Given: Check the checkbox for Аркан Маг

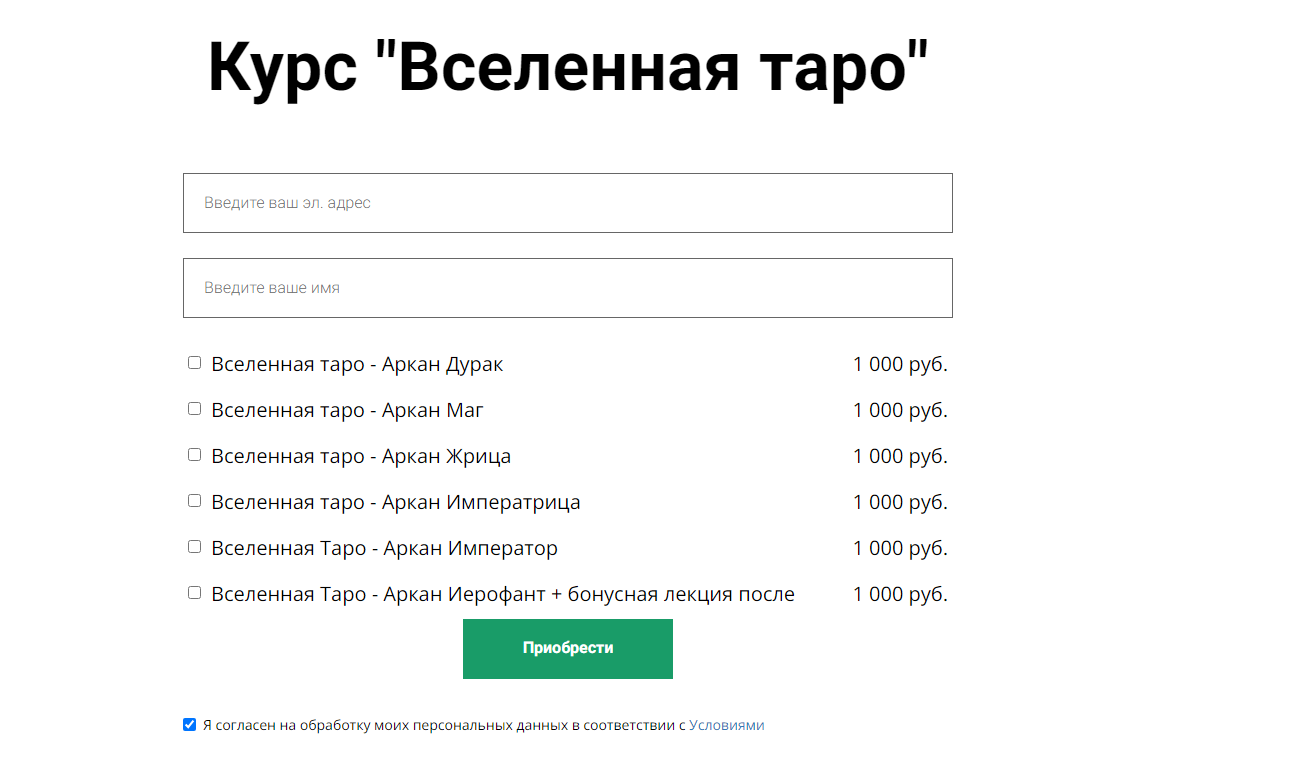Looking at the screenshot, I should (194, 408).
